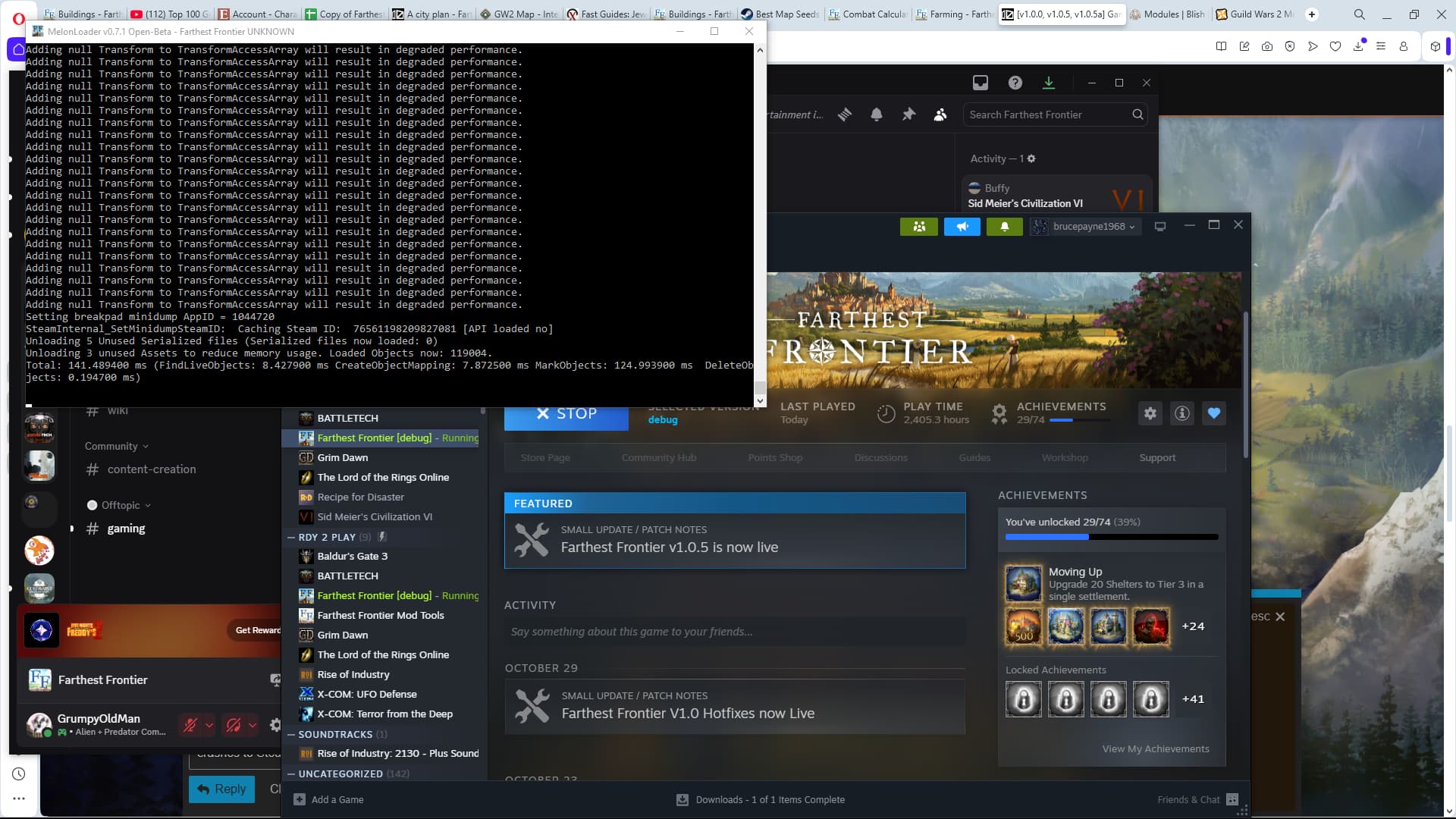The width and height of the screenshot is (1456, 819).
Task: Open Discord pinned messages
Action: (908, 115)
